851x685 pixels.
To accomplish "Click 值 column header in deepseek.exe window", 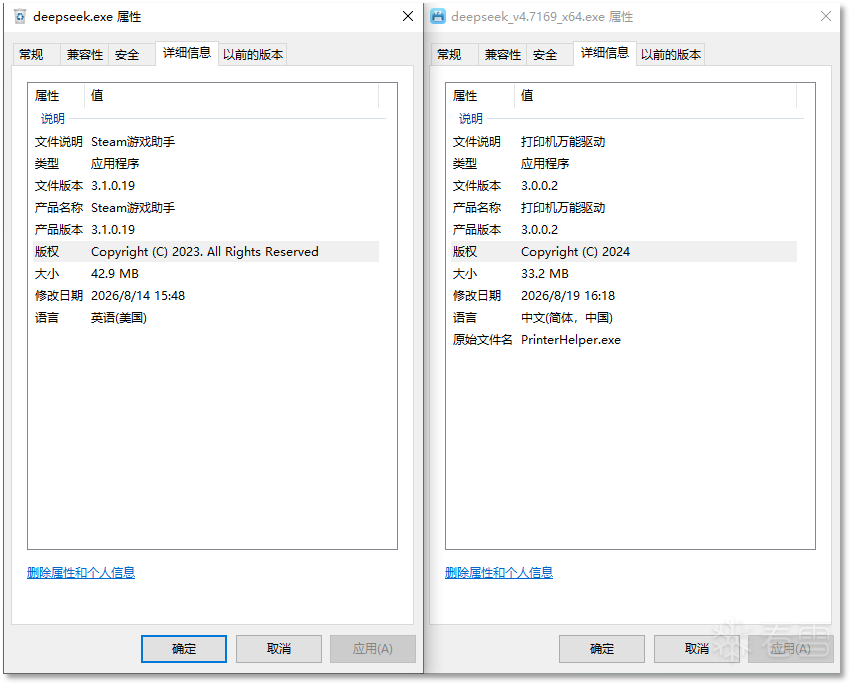I will tap(232, 96).
